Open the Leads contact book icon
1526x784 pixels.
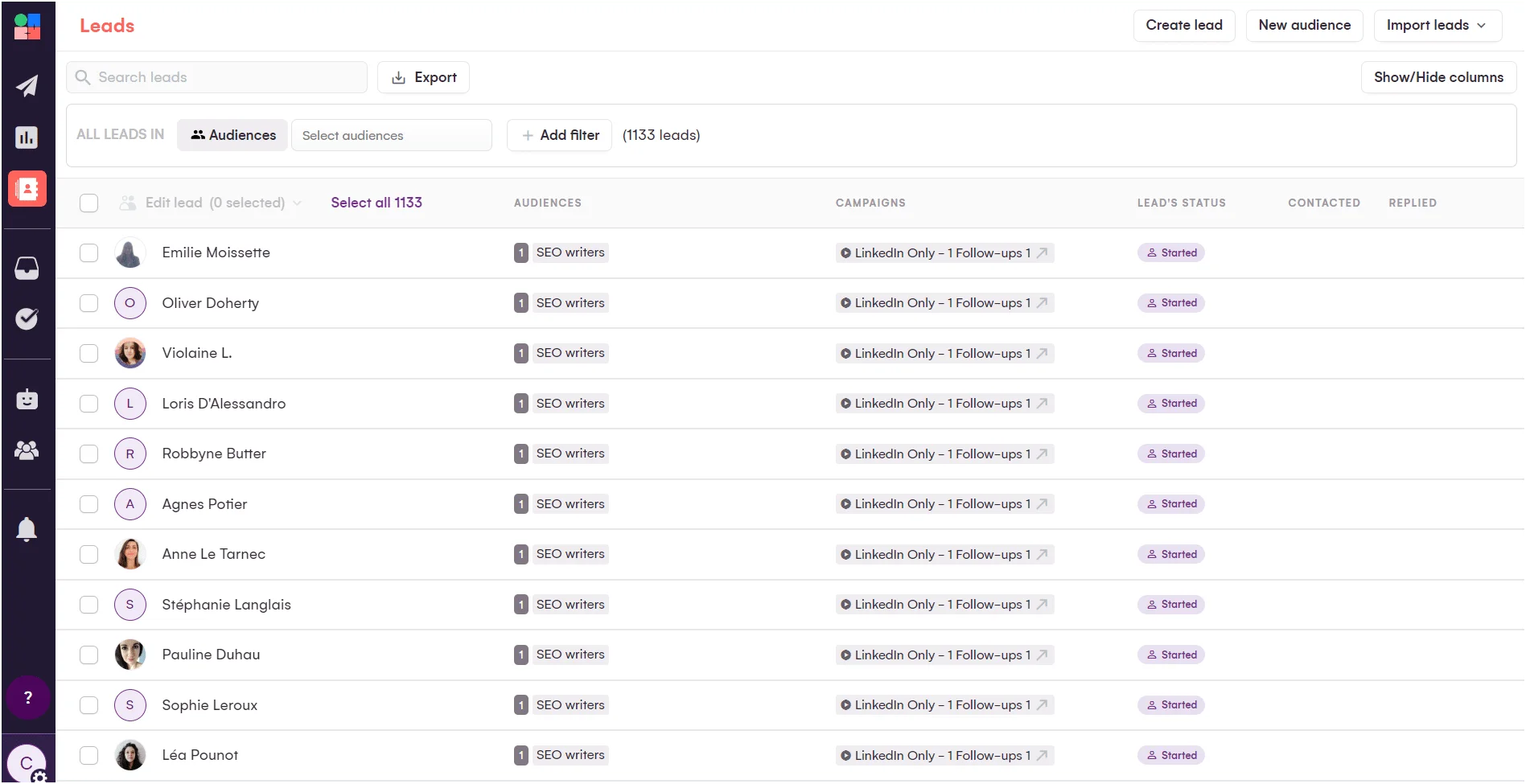pyautogui.click(x=27, y=189)
